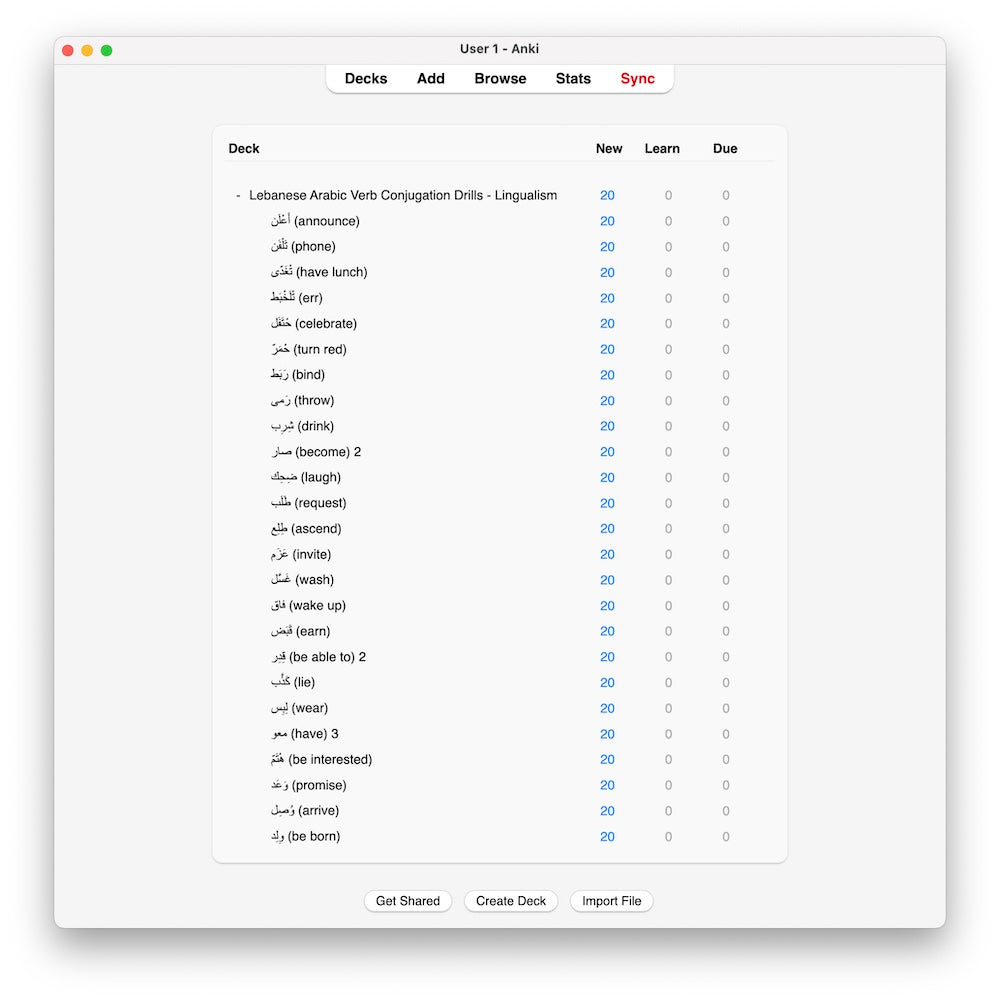Open the (announce) subdeck
Screen dimensions: 1000x1000
click(x=315, y=221)
